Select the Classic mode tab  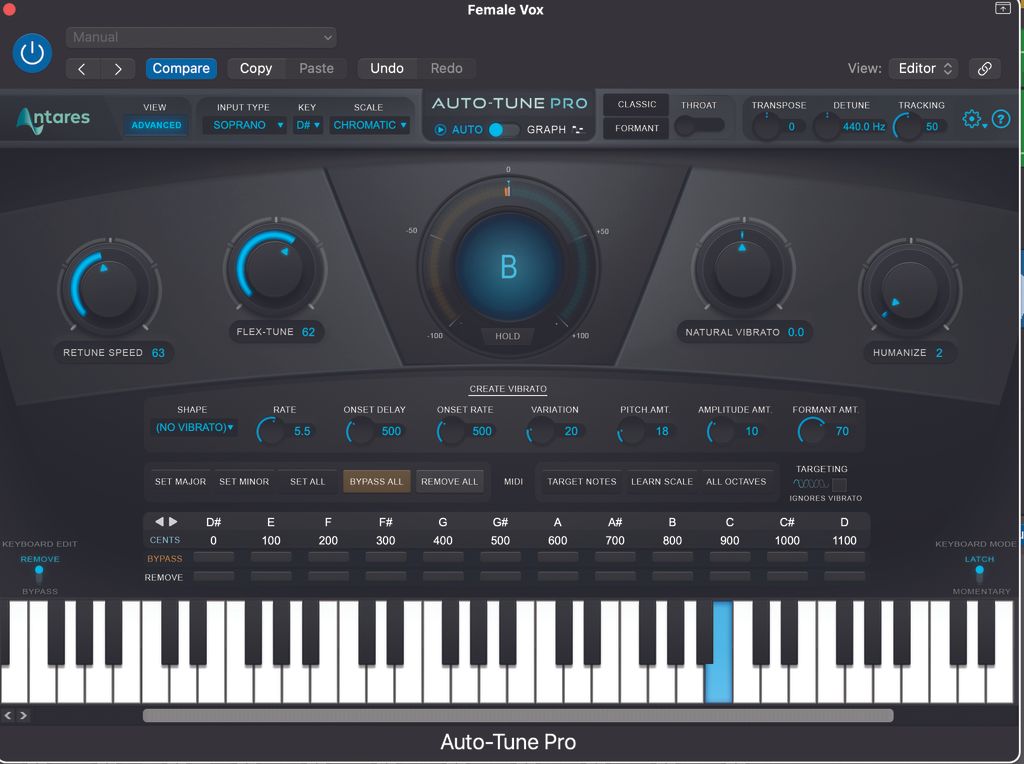pos(635,104)
